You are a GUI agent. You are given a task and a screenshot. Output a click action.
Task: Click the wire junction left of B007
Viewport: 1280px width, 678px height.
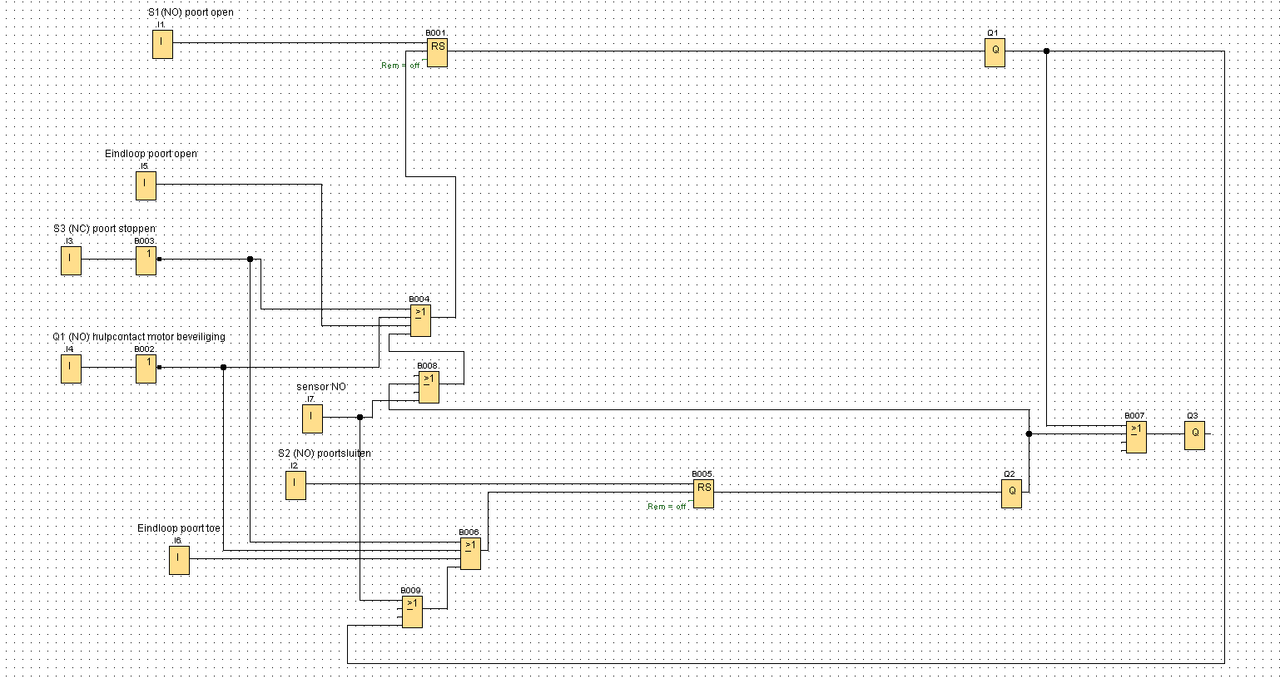click(x=1029, y=434)
